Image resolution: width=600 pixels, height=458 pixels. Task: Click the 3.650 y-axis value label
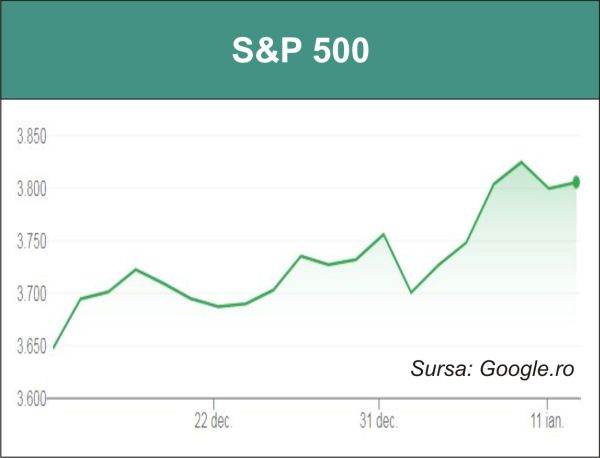[x=32, y=347]
